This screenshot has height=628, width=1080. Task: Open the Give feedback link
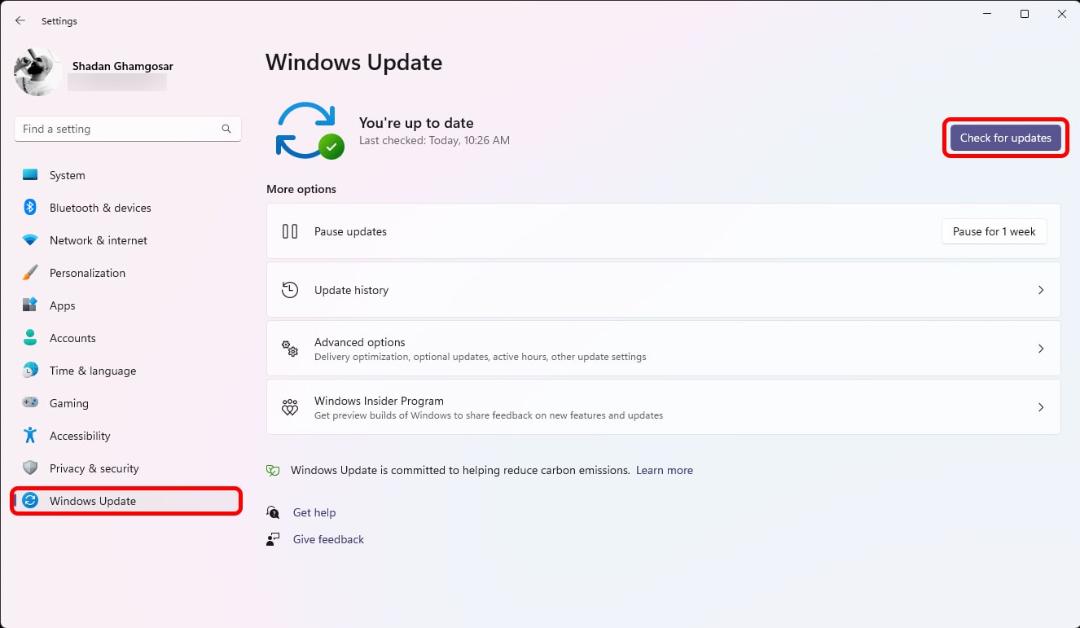[328, 539]
